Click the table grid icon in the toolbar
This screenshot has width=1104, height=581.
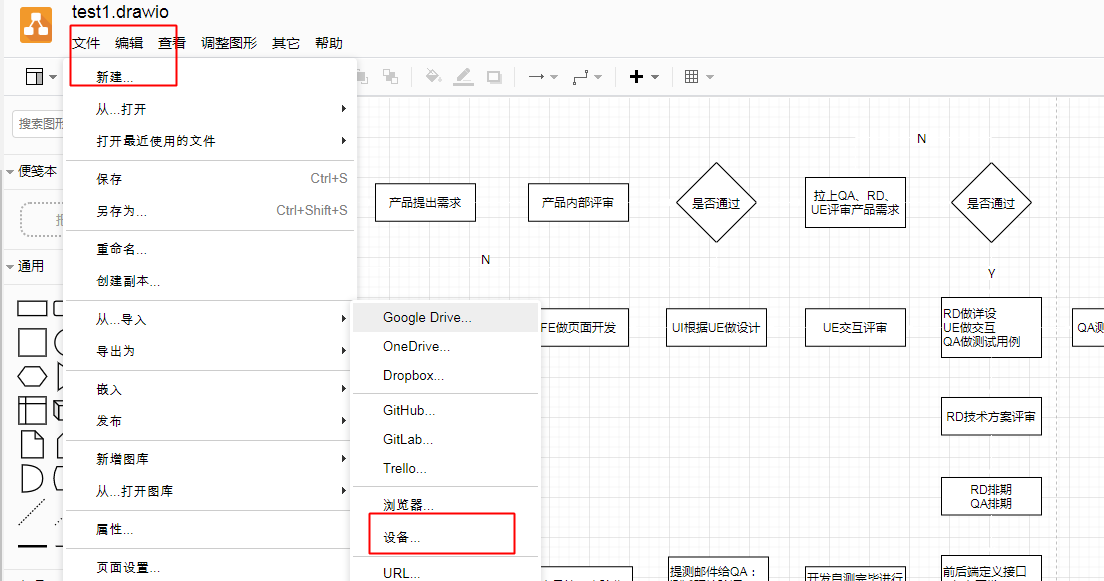tap(690, 76)
